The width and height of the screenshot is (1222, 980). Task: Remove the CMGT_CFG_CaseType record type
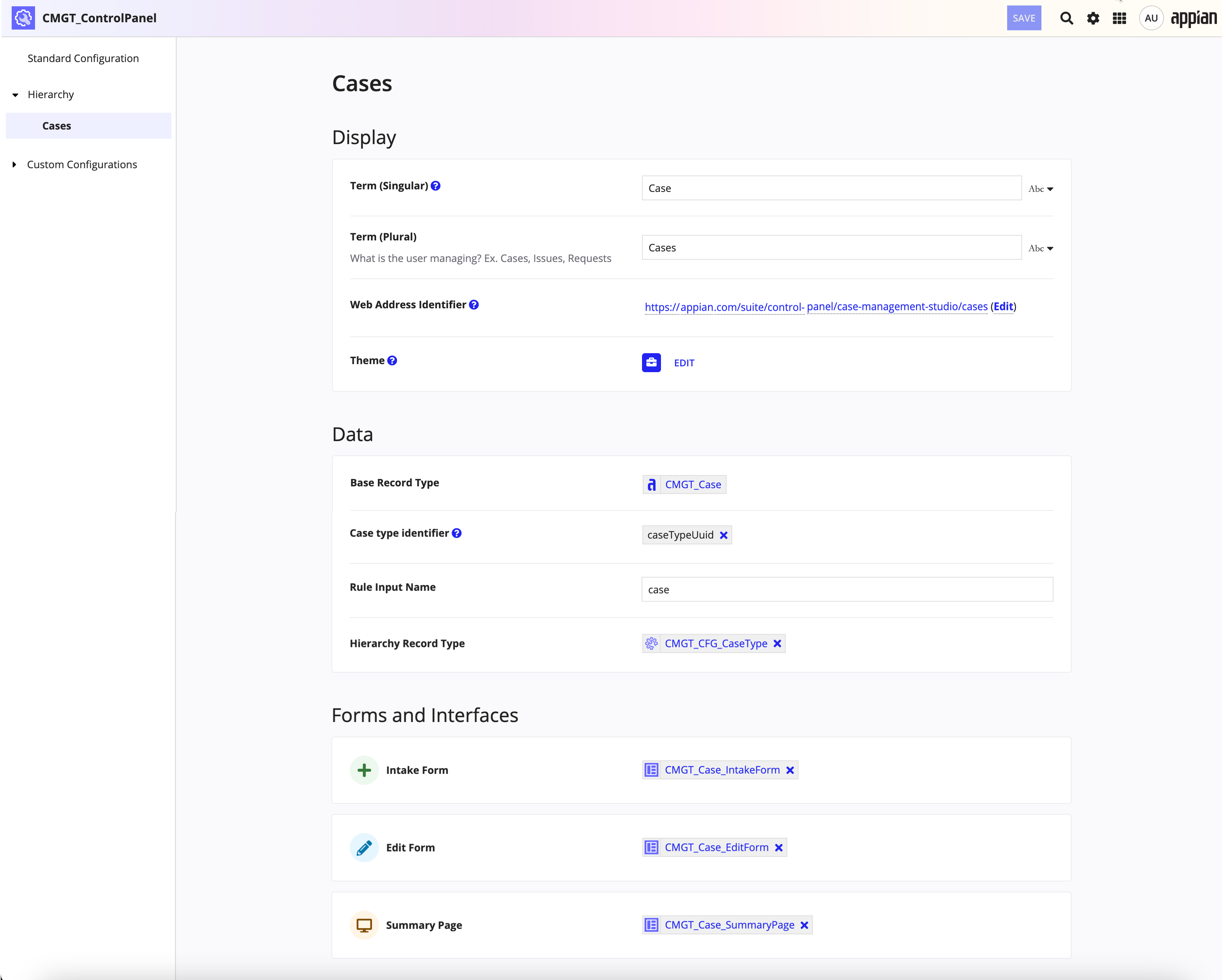[x=778, y=644]
